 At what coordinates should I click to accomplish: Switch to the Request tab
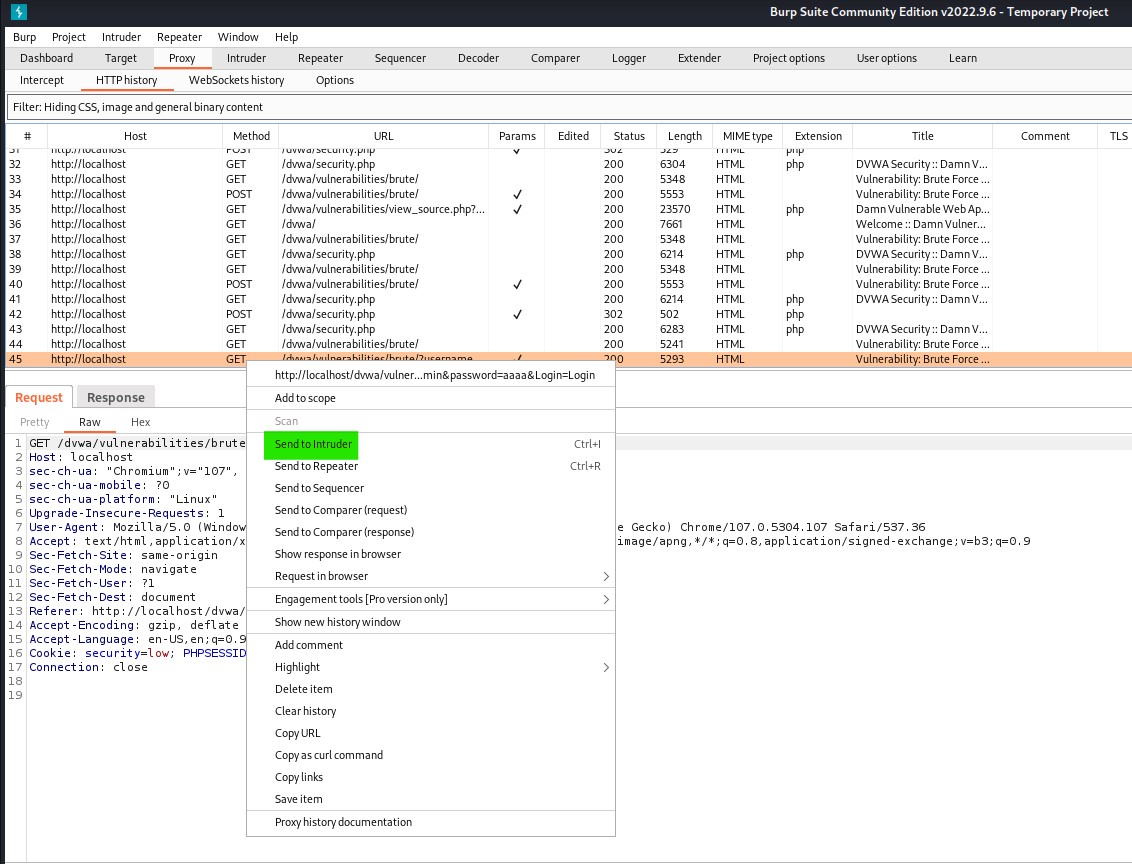(39, 397)
